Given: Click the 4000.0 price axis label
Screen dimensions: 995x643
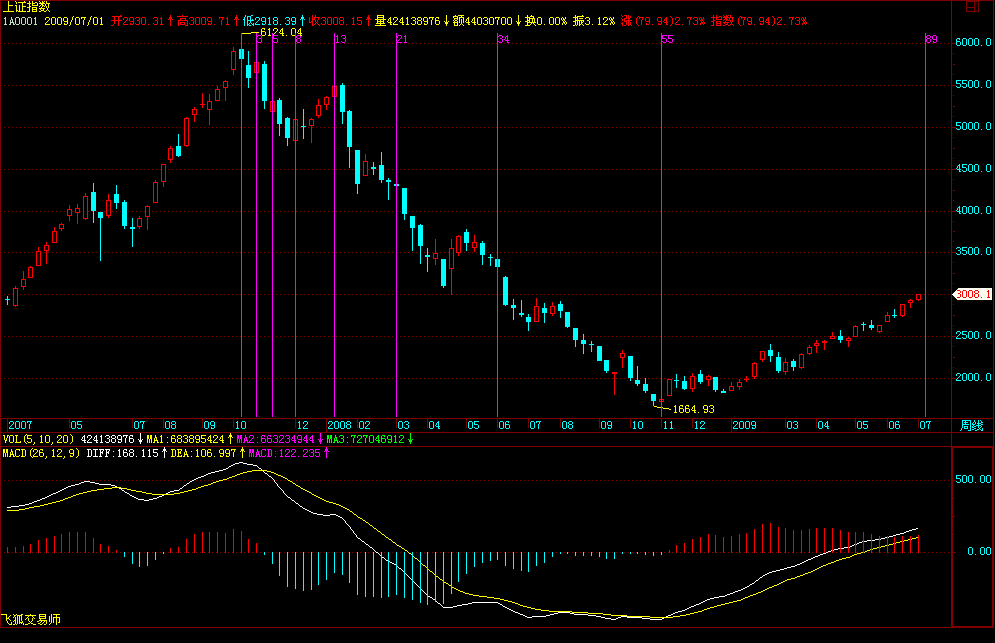Looking at the screenshot, I should [973, 210].
